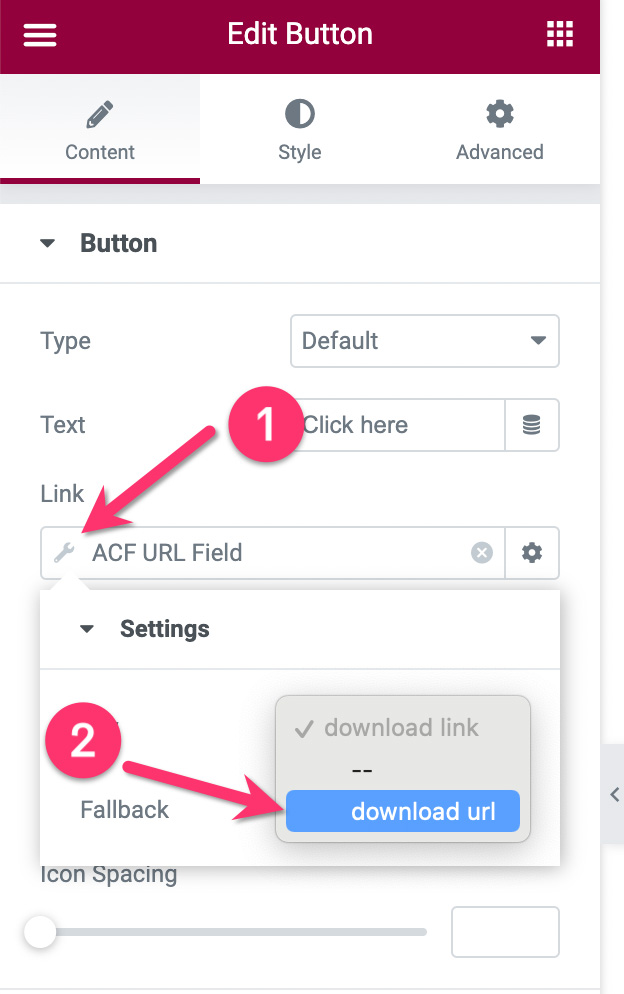Click the Text field showing Click here
The height and width of the screenshot is (994, 624).
pos(400,425)
